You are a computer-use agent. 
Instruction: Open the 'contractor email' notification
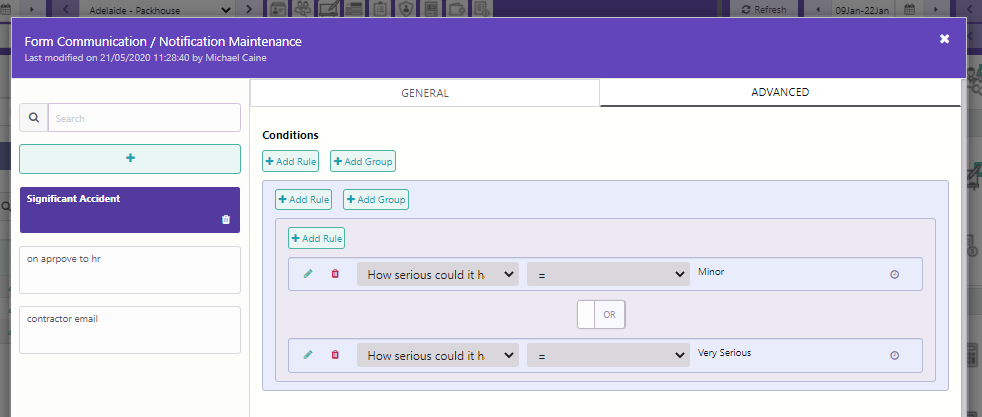pyautogui.click(x=130, y=330)
